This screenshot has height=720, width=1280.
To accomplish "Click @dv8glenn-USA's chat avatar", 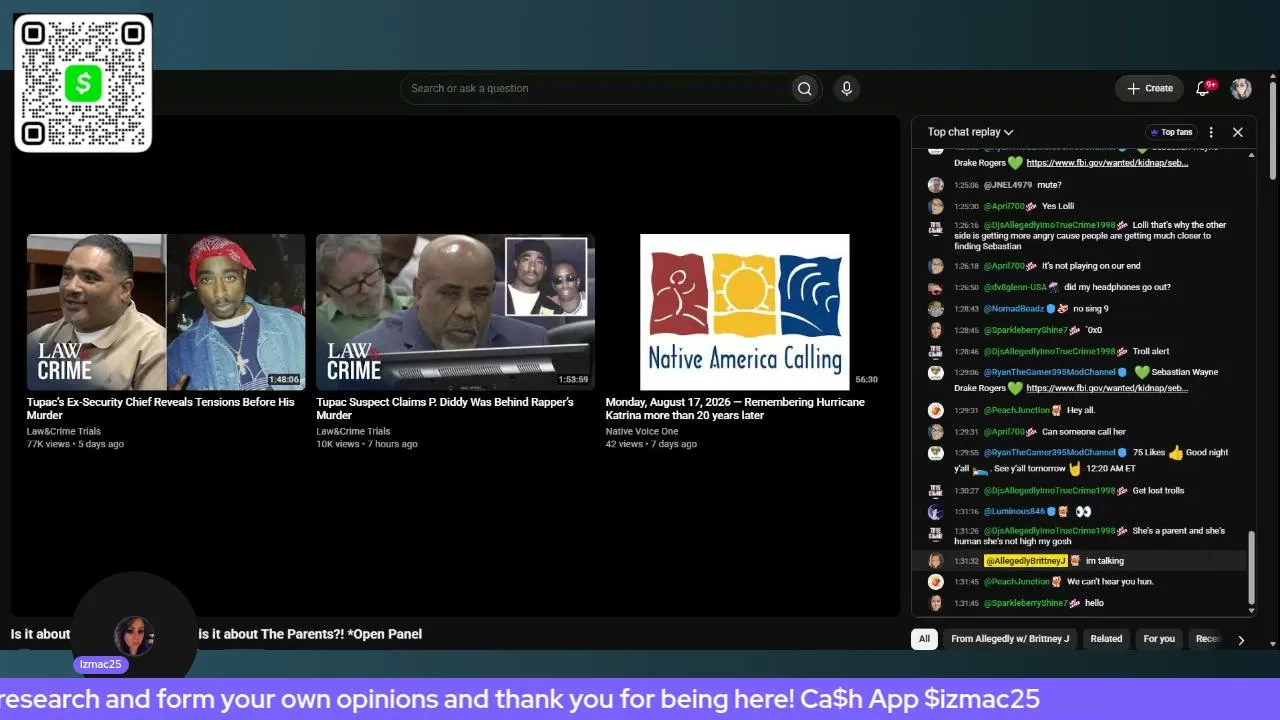I will (x=935, y=288).
